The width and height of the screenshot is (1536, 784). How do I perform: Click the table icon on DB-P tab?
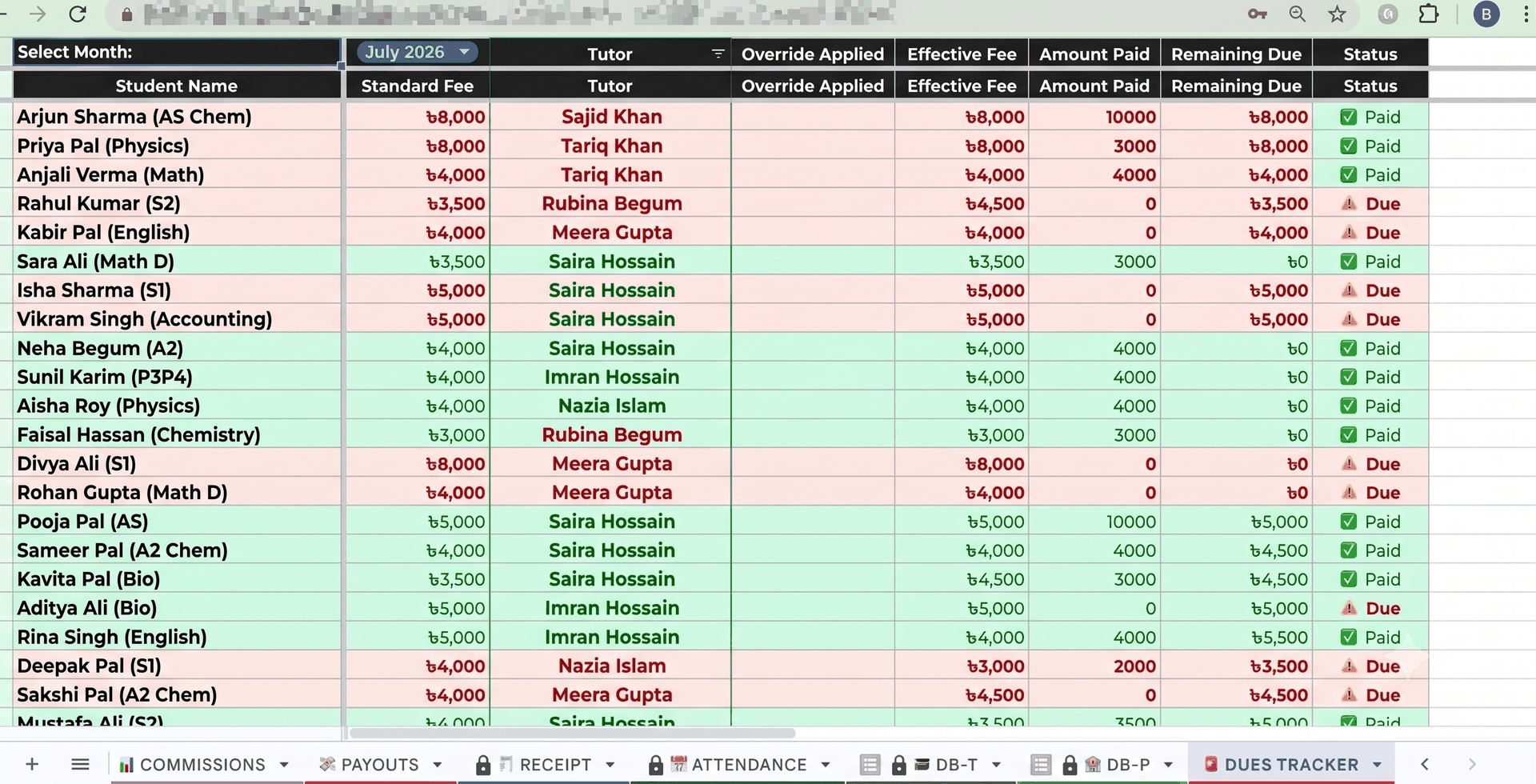pyautogui.click(x=1041, y=765)
